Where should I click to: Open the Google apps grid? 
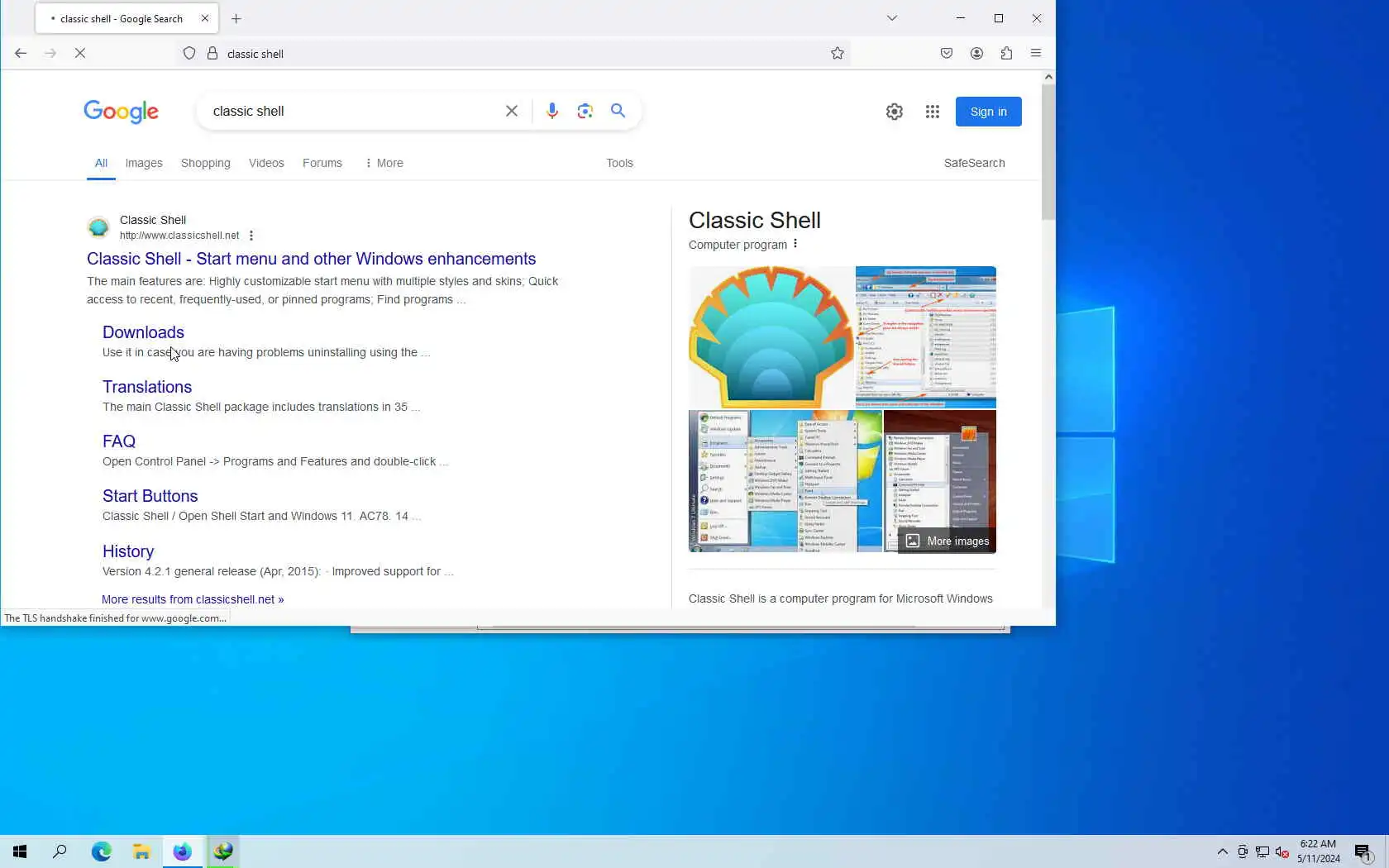933,112
